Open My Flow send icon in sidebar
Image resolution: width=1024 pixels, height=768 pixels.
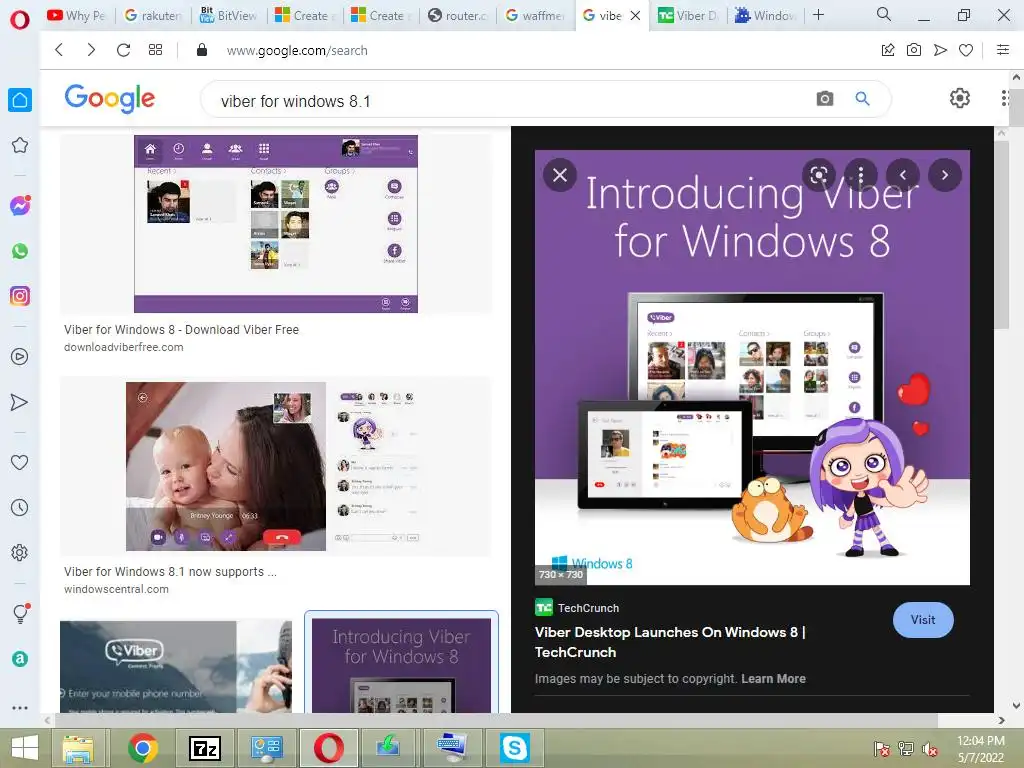click(20, 402)
